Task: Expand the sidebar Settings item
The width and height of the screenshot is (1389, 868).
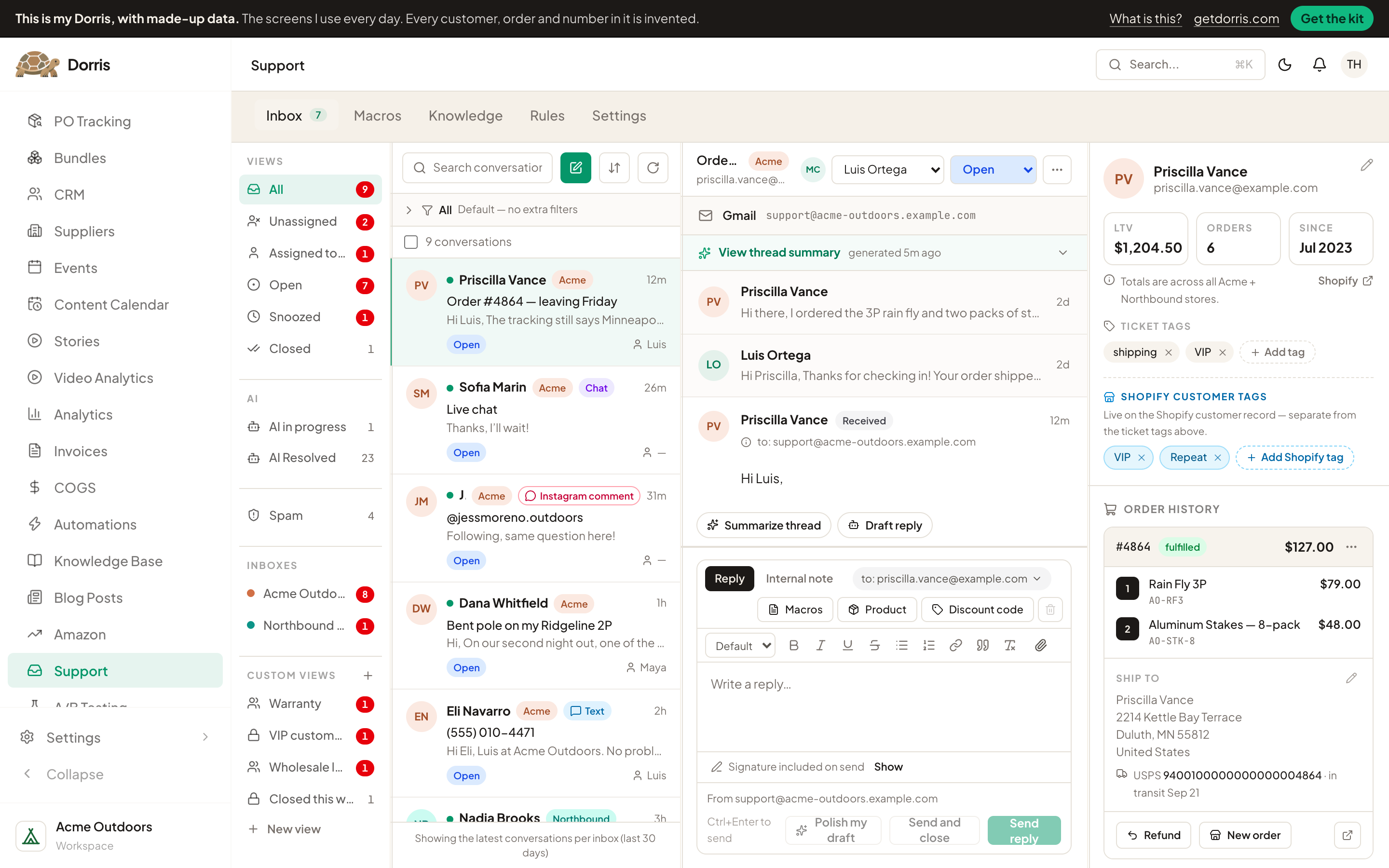Action: pyautogui.click(x=115, y=737)
